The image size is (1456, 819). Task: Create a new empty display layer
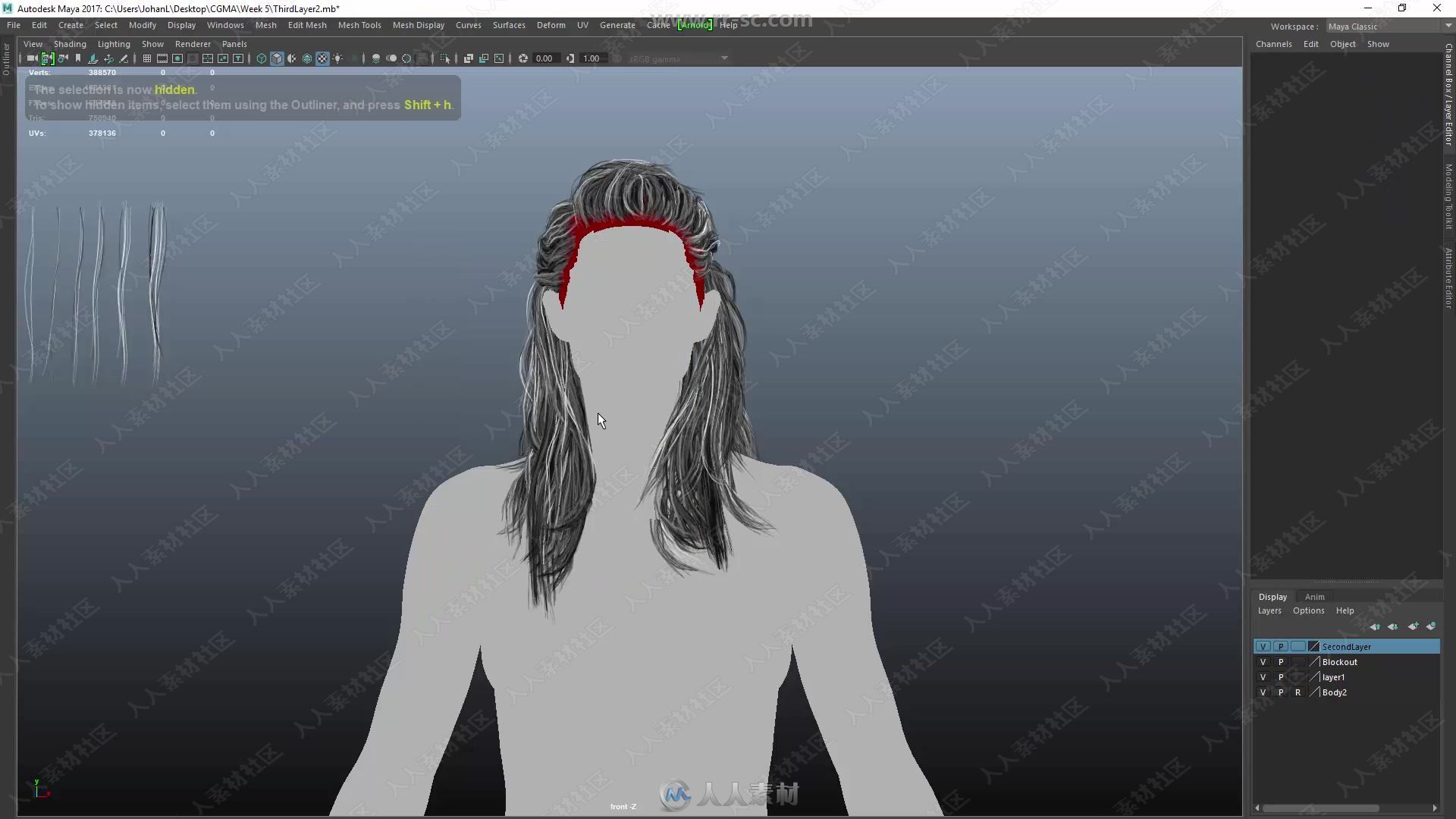coord(1413,626)
